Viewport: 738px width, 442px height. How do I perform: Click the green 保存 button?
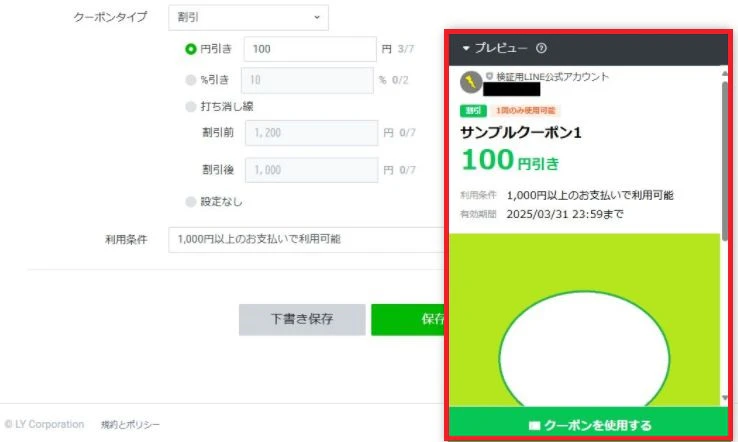pos(408,319)
